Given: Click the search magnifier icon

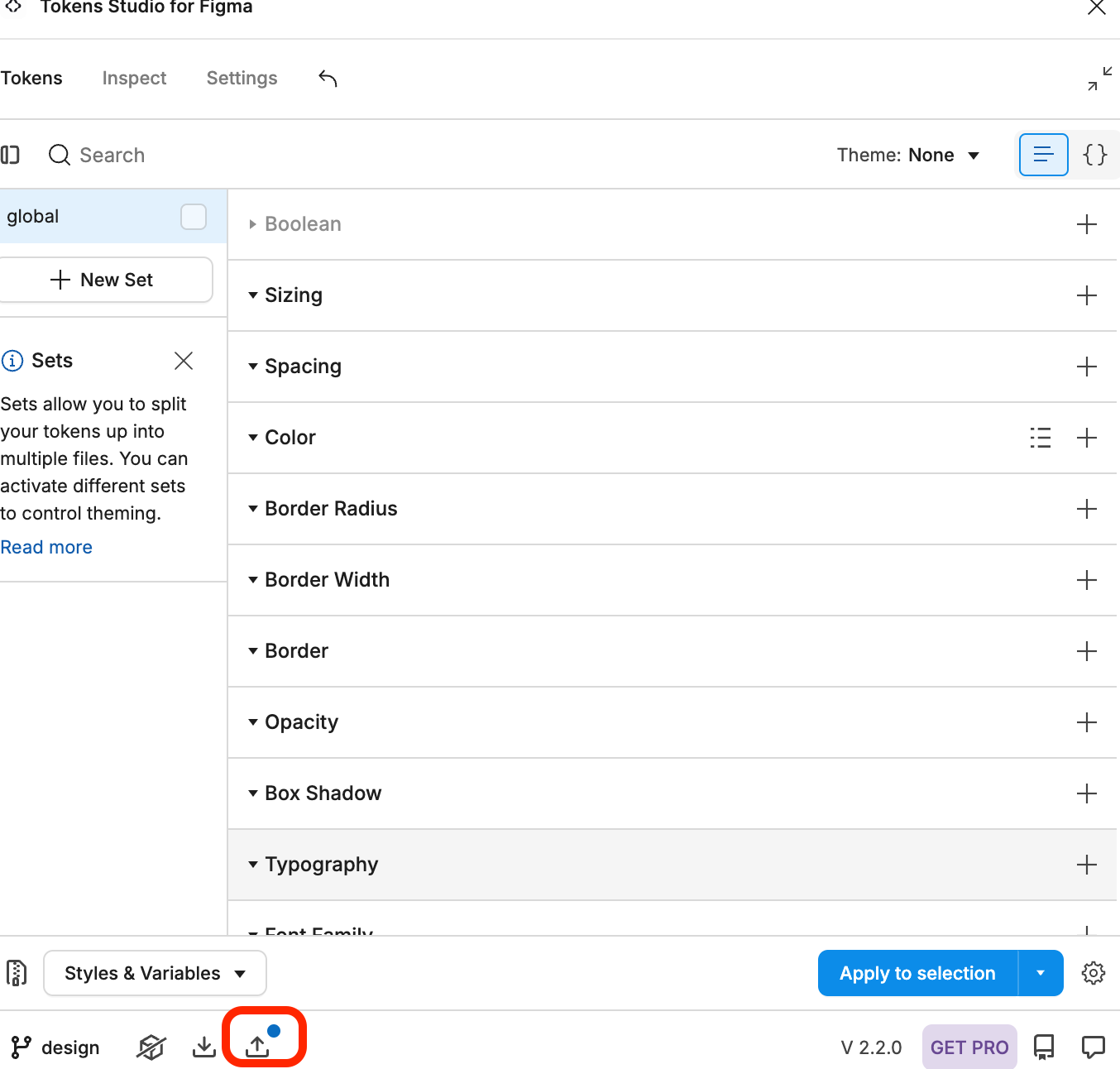Looking at the screenshot, I should (60, 155).
